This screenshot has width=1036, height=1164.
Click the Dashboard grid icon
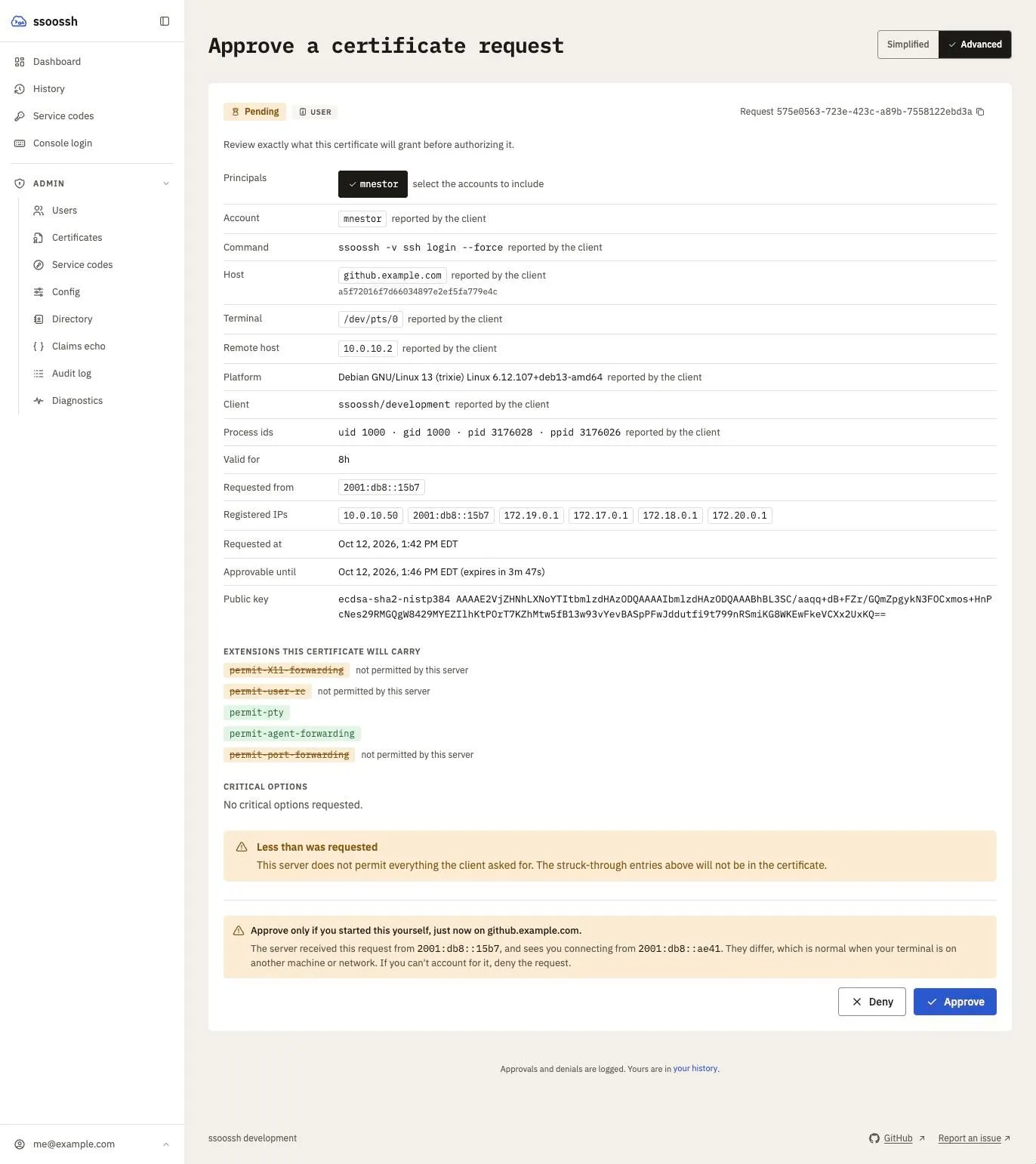tap(20, 62)
